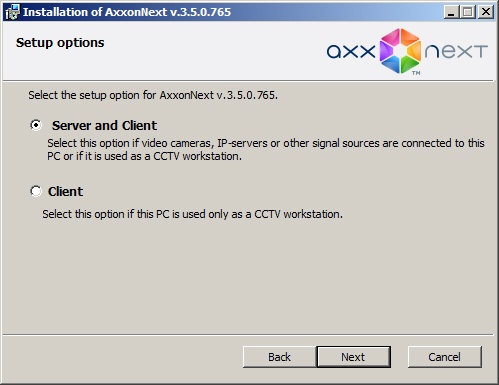
Task: Close the installer with the X button
Action: [486, 12]
